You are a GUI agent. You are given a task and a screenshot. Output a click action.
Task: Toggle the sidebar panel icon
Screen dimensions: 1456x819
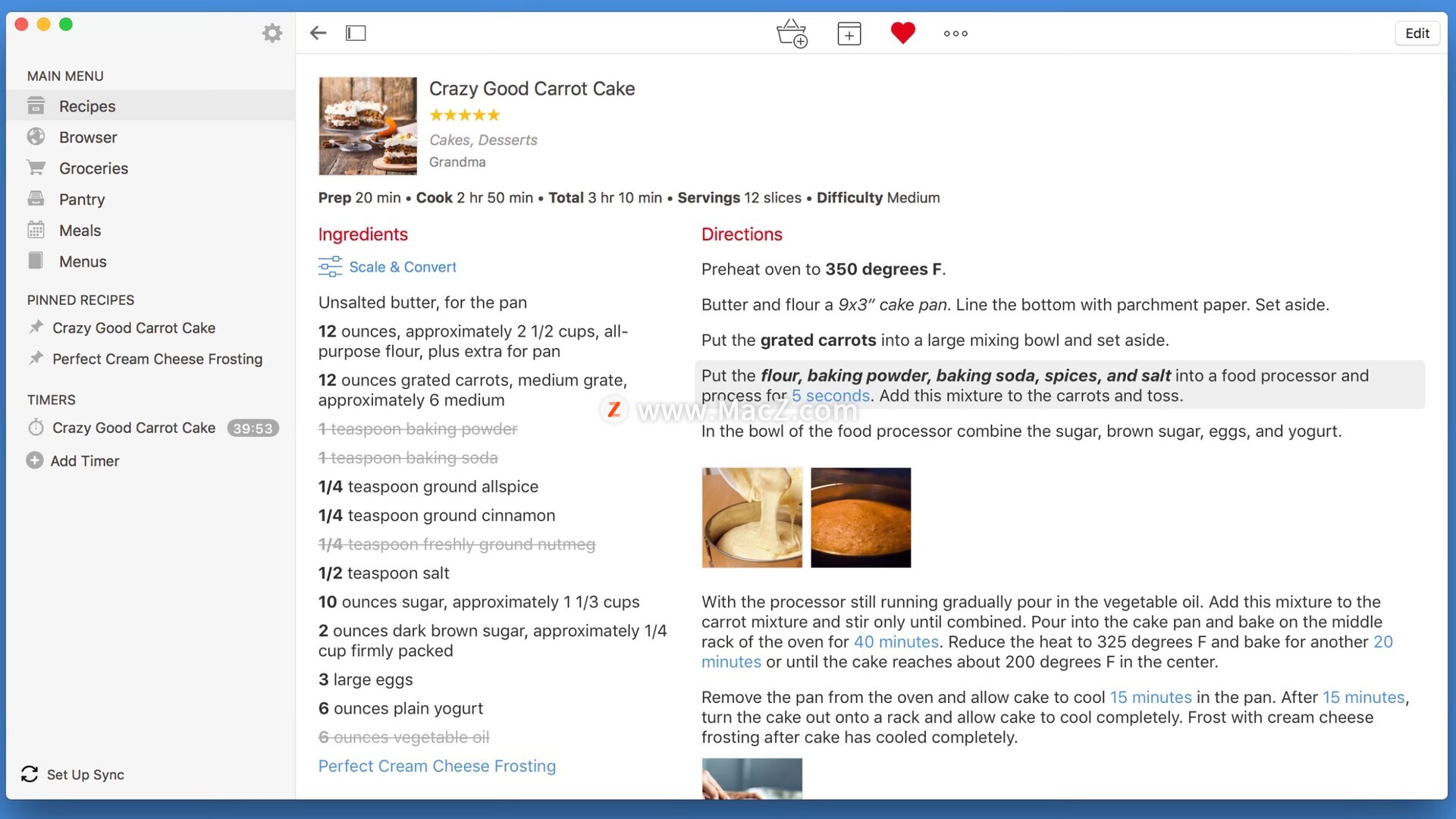tap(356, 33)
